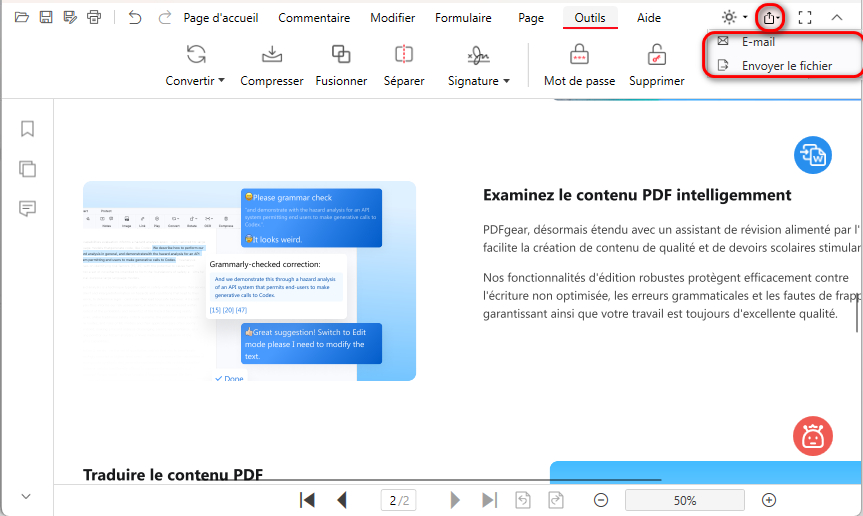This screenshot has height=516, width=863.
Task: Click the Save As icon with pencil
Action: pyautogui.click(x=70, y=17)
